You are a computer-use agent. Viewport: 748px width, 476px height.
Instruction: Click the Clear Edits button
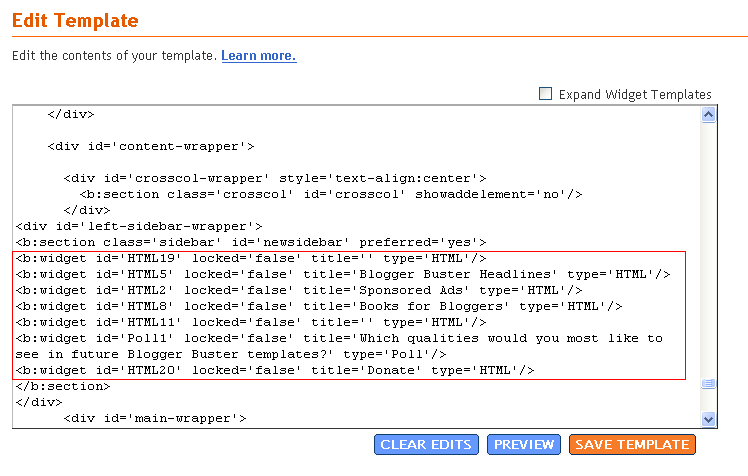[426, 445]
